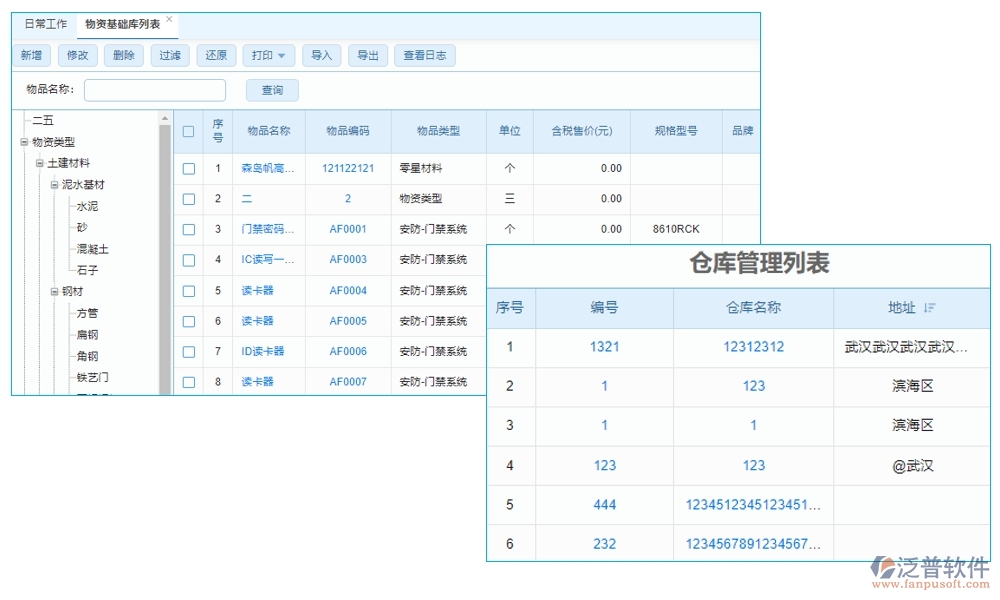Select the 修改 (Modify) toolbar button
1000x600 pixels.
coord(77,55)
